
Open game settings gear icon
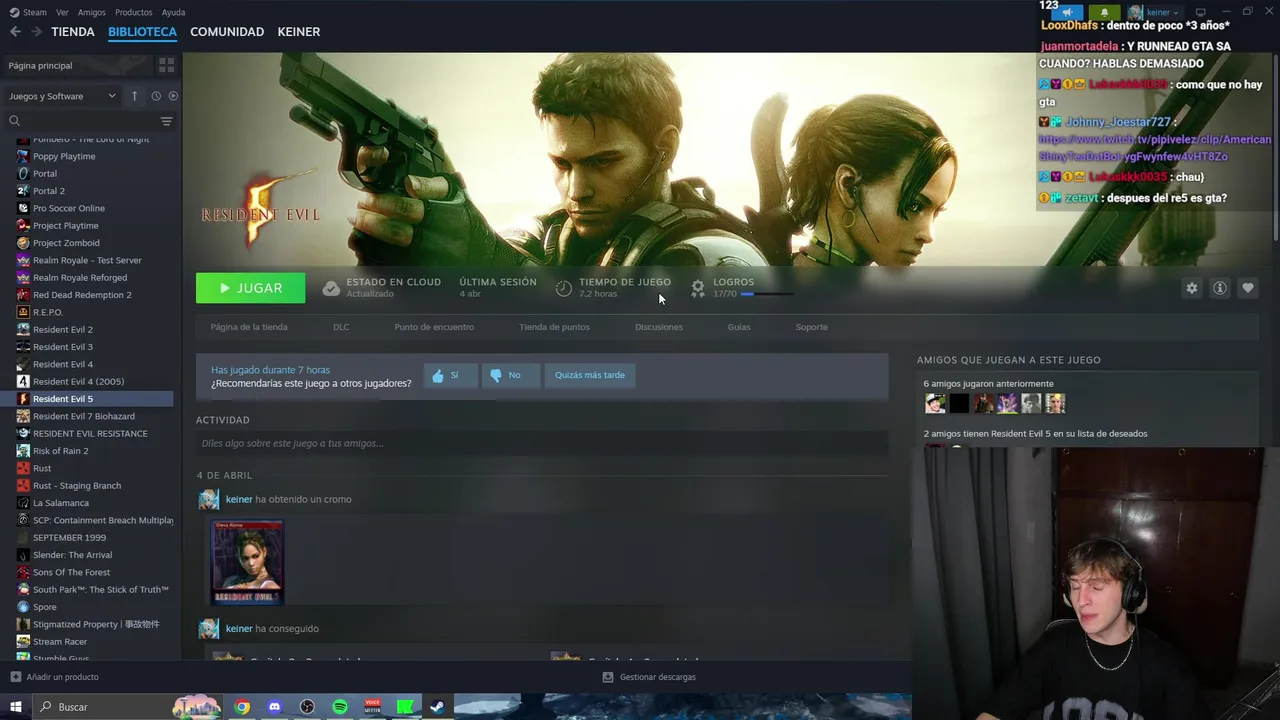tap(1191, 288)
